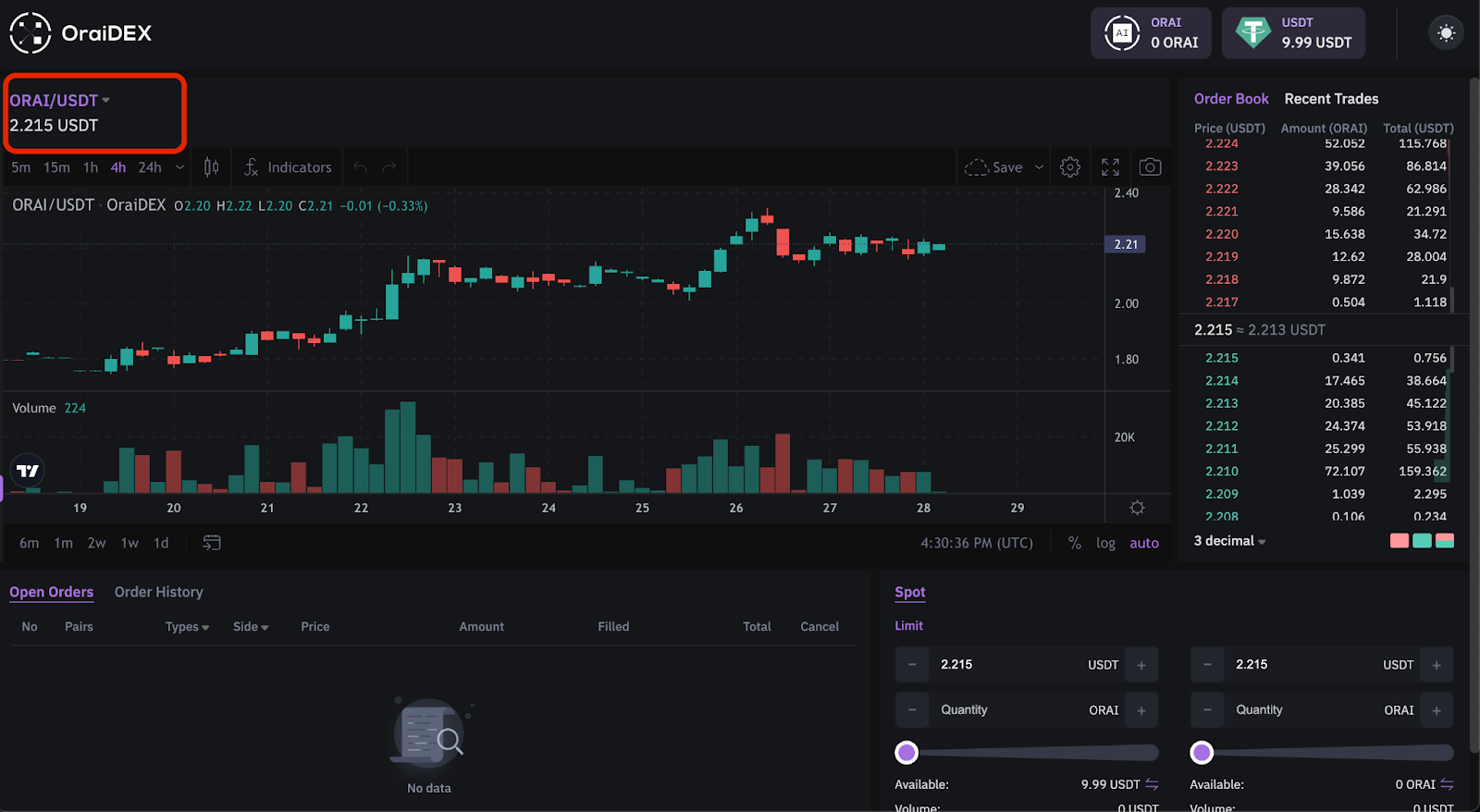Click the TradingView logo on the chart
1480x812 pixels.
tap(28, 471)
